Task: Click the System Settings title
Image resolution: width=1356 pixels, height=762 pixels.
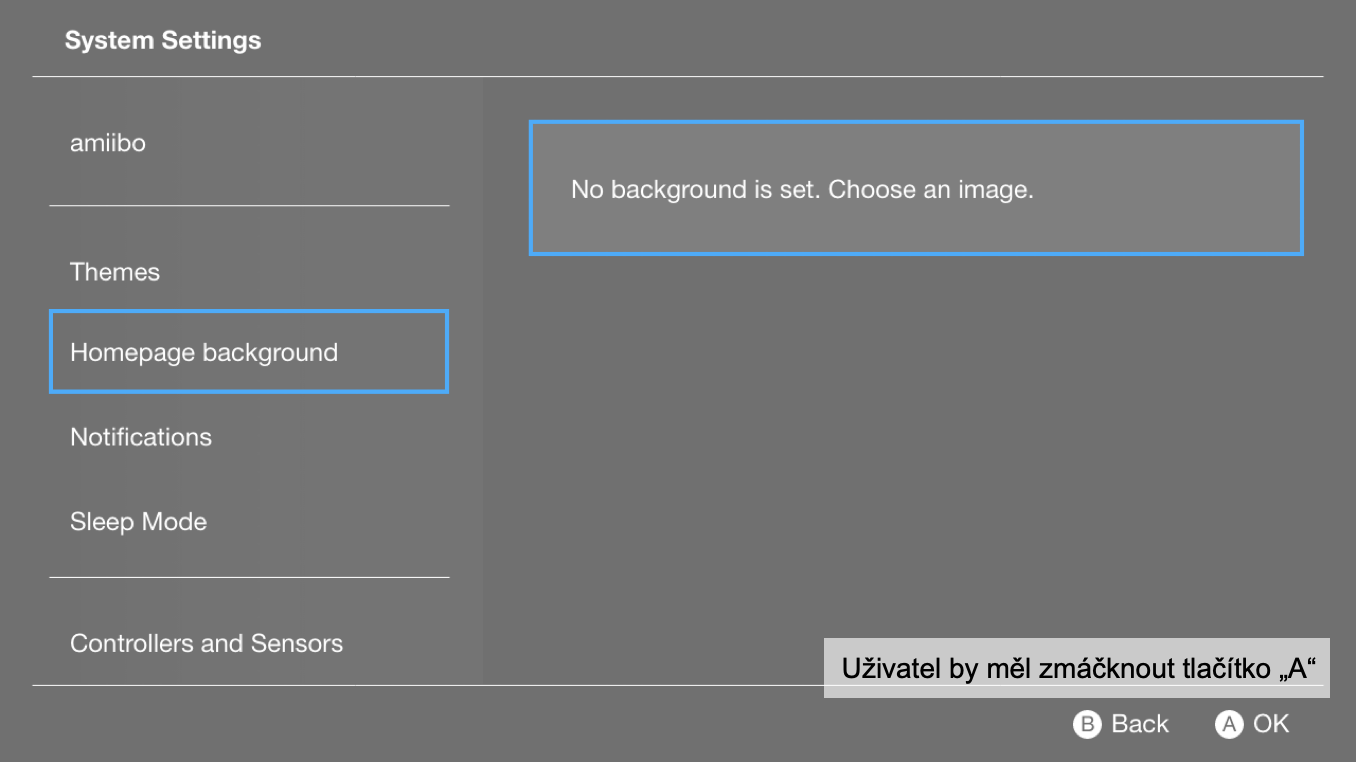Action: coord(163,41)
